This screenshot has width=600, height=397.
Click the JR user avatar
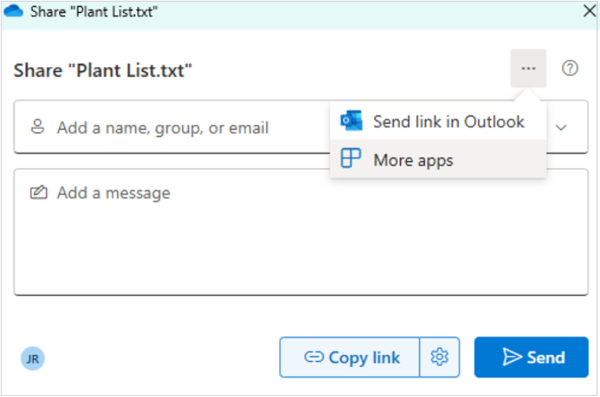(x=33, y=359)
